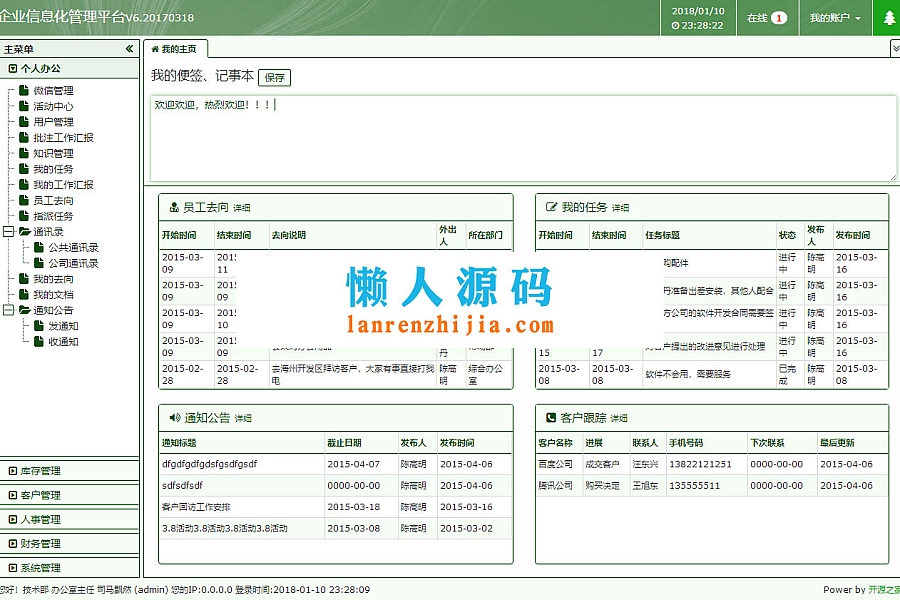Select notice 客户回访工作安排
The height and width of the screenshot is (600, 900).
pyautogui.click(x=335, y=507)
